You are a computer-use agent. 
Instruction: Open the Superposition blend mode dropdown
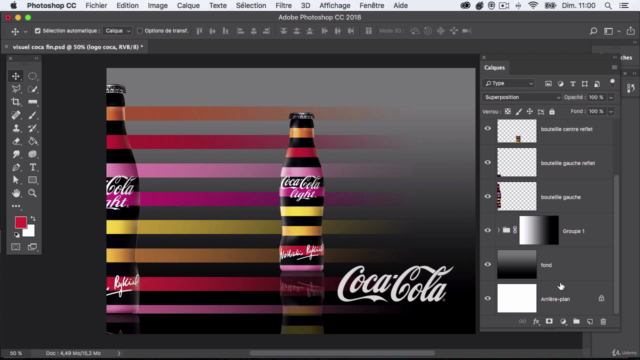click(x=522, y=97)
